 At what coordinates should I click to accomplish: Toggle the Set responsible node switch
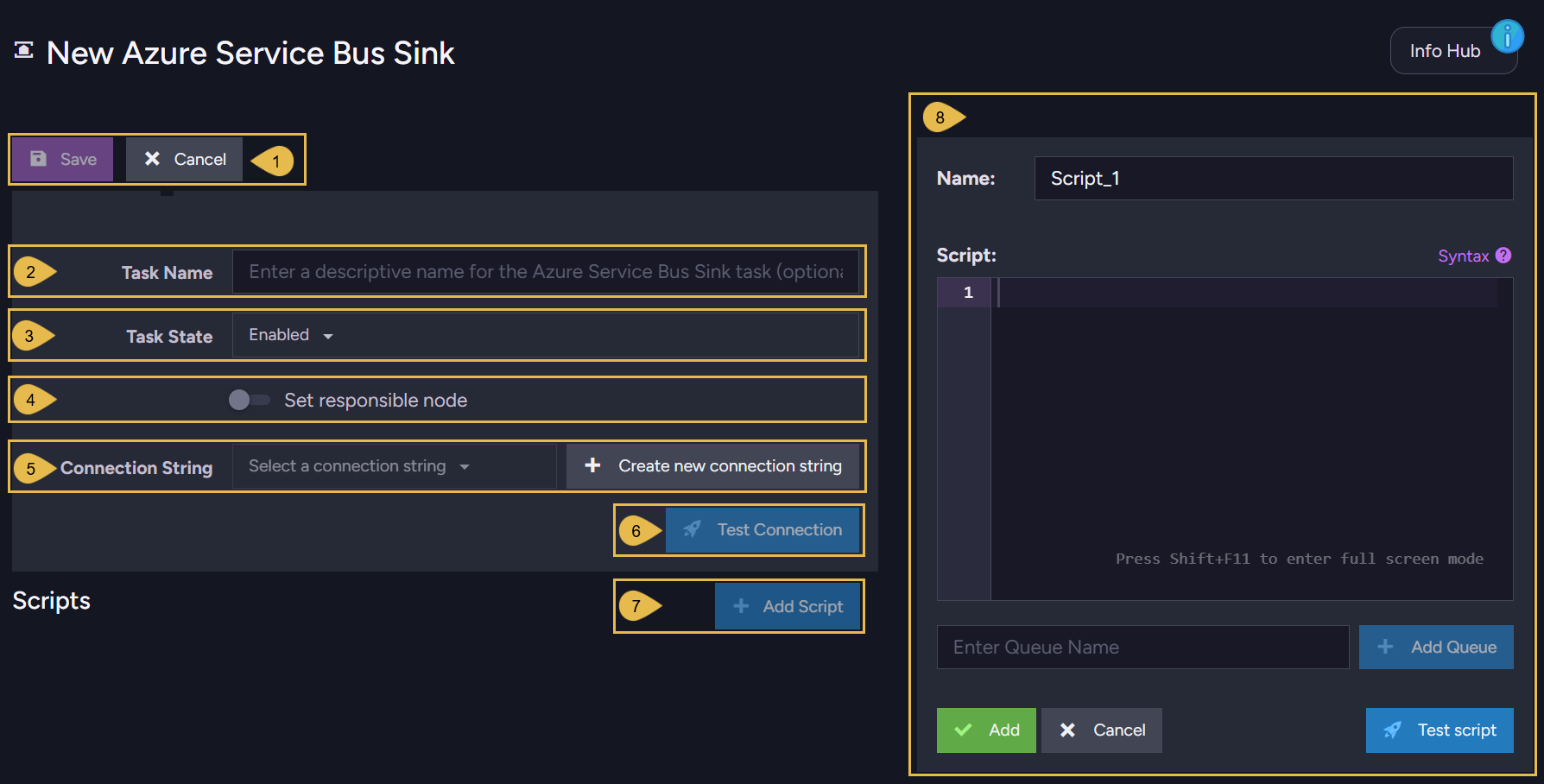point(249,400)
